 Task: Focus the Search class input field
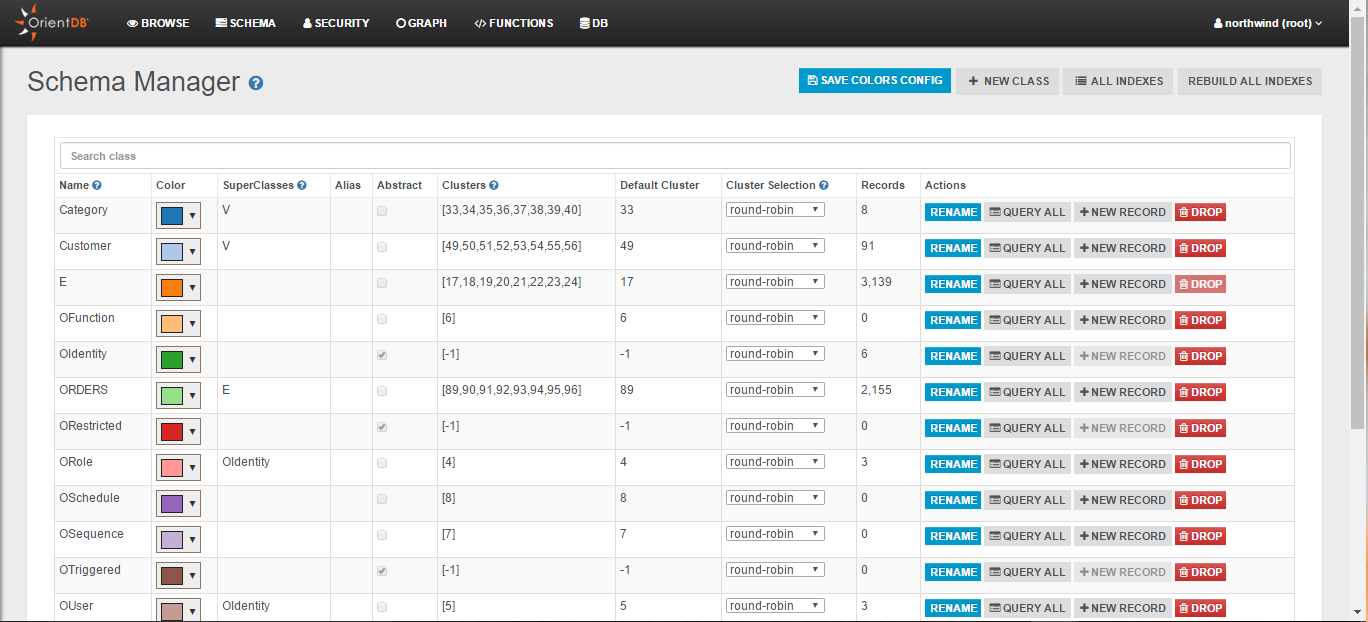pos(675,156)
